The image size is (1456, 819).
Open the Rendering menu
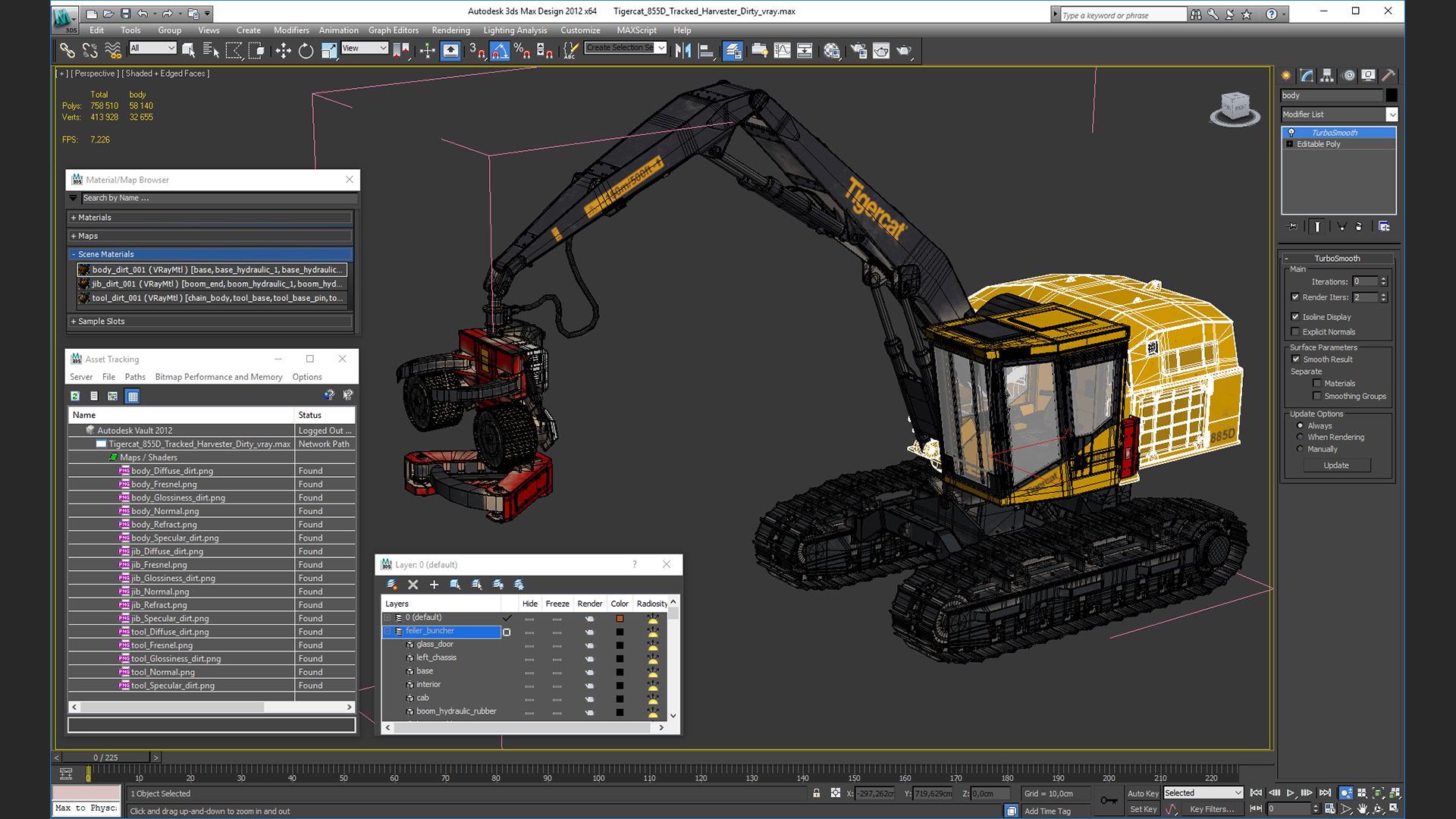(x=450, y=30)
